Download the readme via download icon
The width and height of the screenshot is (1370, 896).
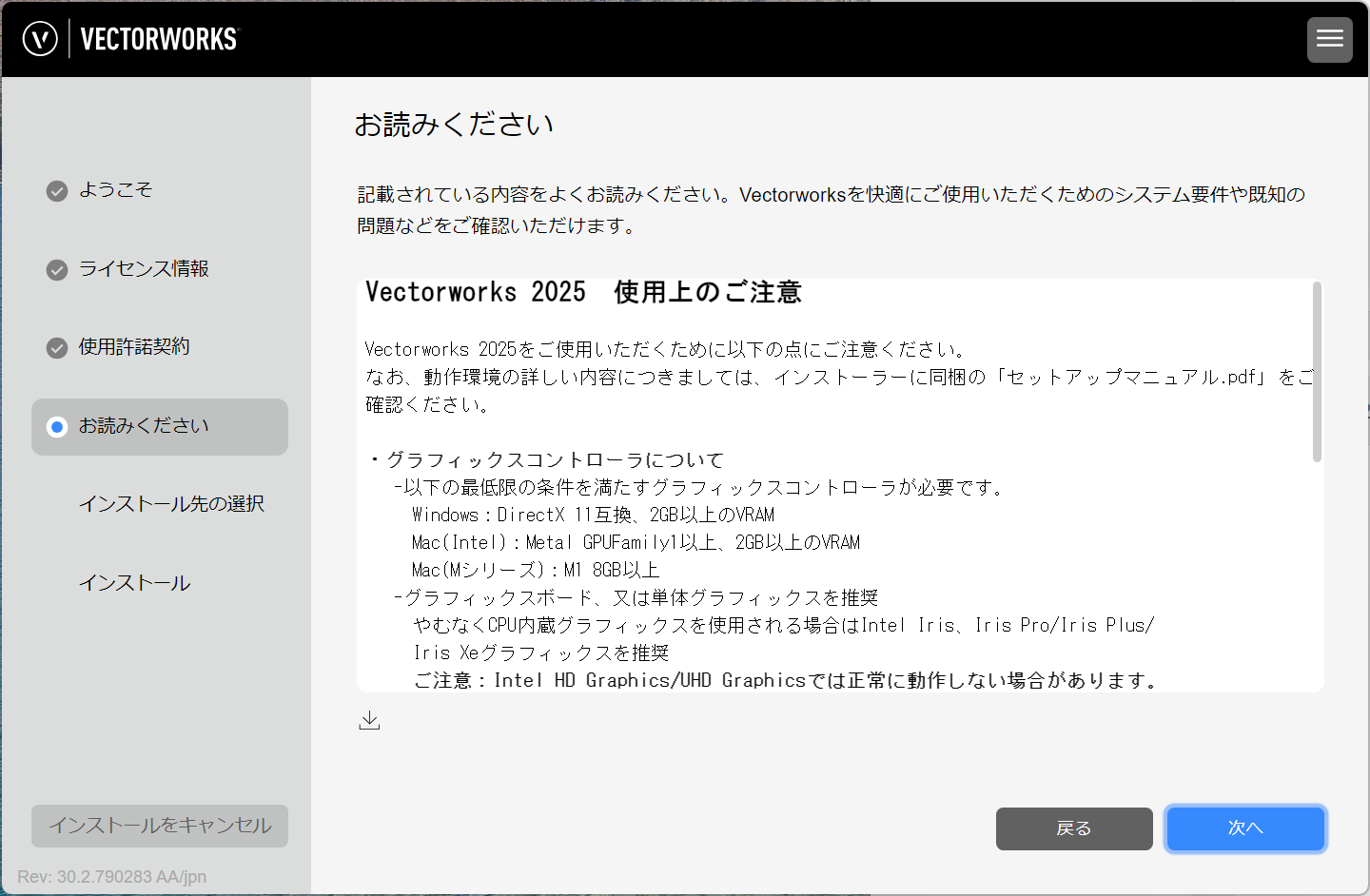369,721
